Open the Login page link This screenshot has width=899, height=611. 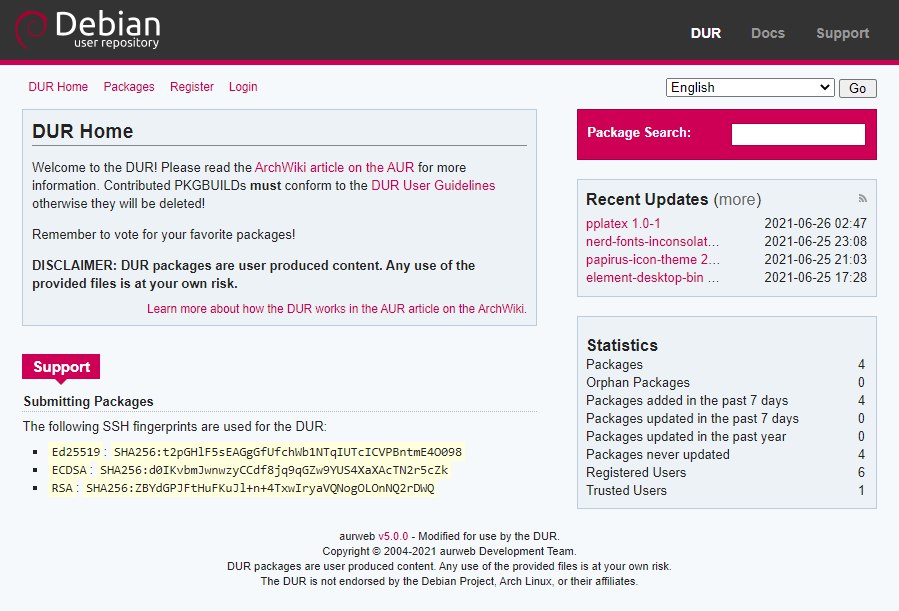[x=243, y=87]
